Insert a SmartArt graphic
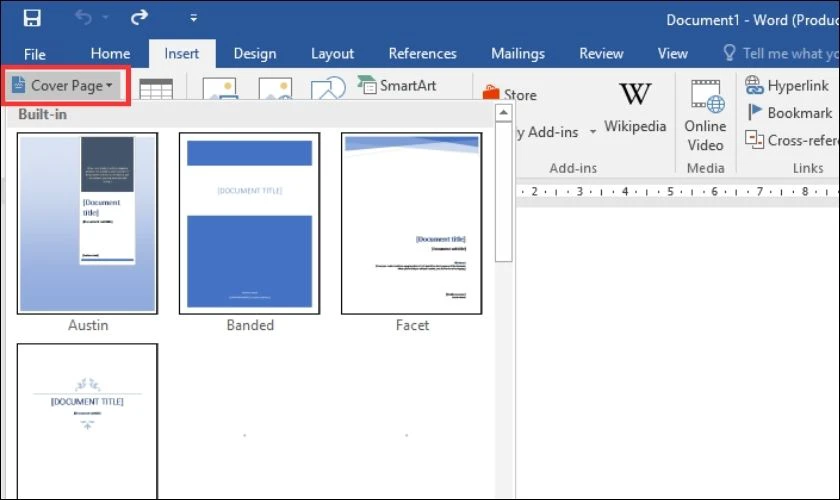 click(397, 86)
